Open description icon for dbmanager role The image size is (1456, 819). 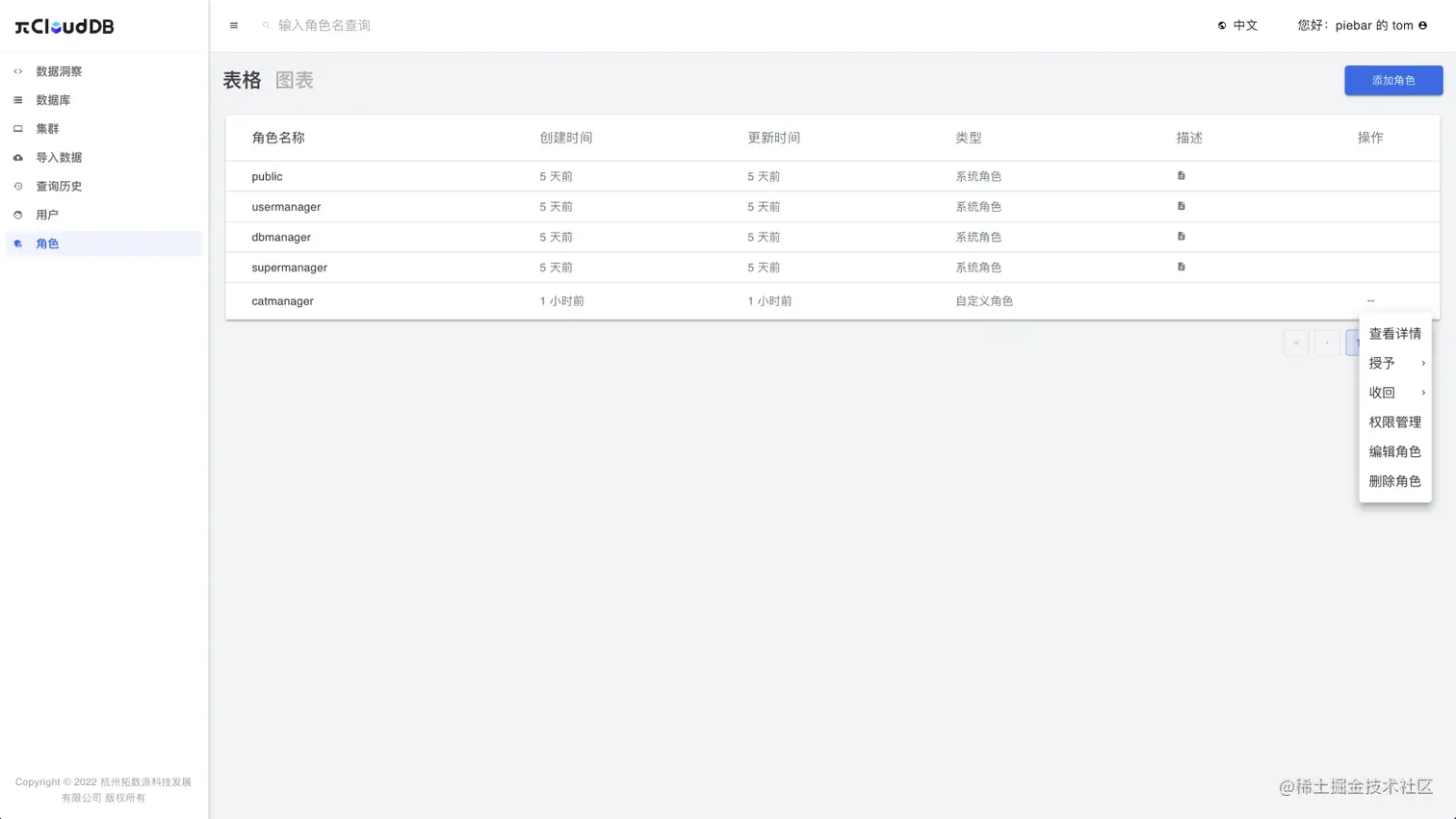click(1181, 237)
